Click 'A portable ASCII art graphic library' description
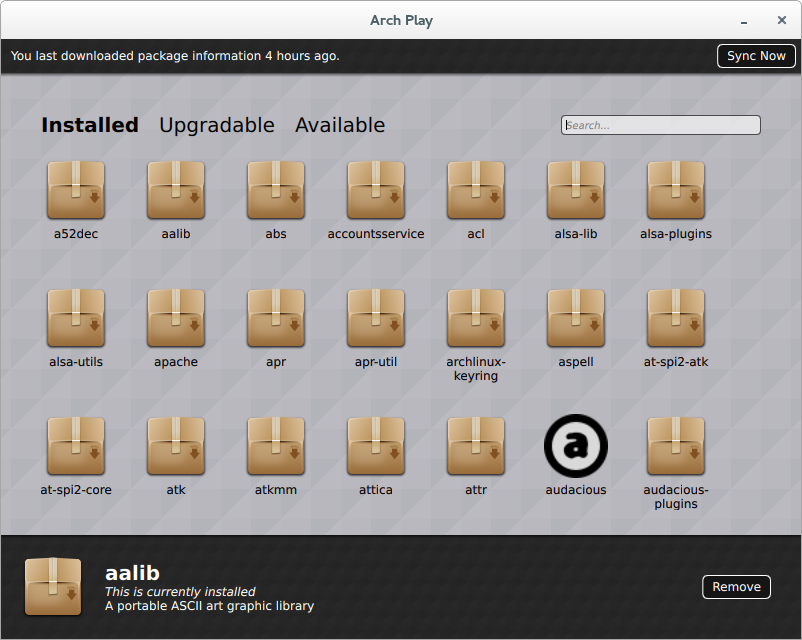The width and height of the screenshot is (802, 640). (209, 606)
